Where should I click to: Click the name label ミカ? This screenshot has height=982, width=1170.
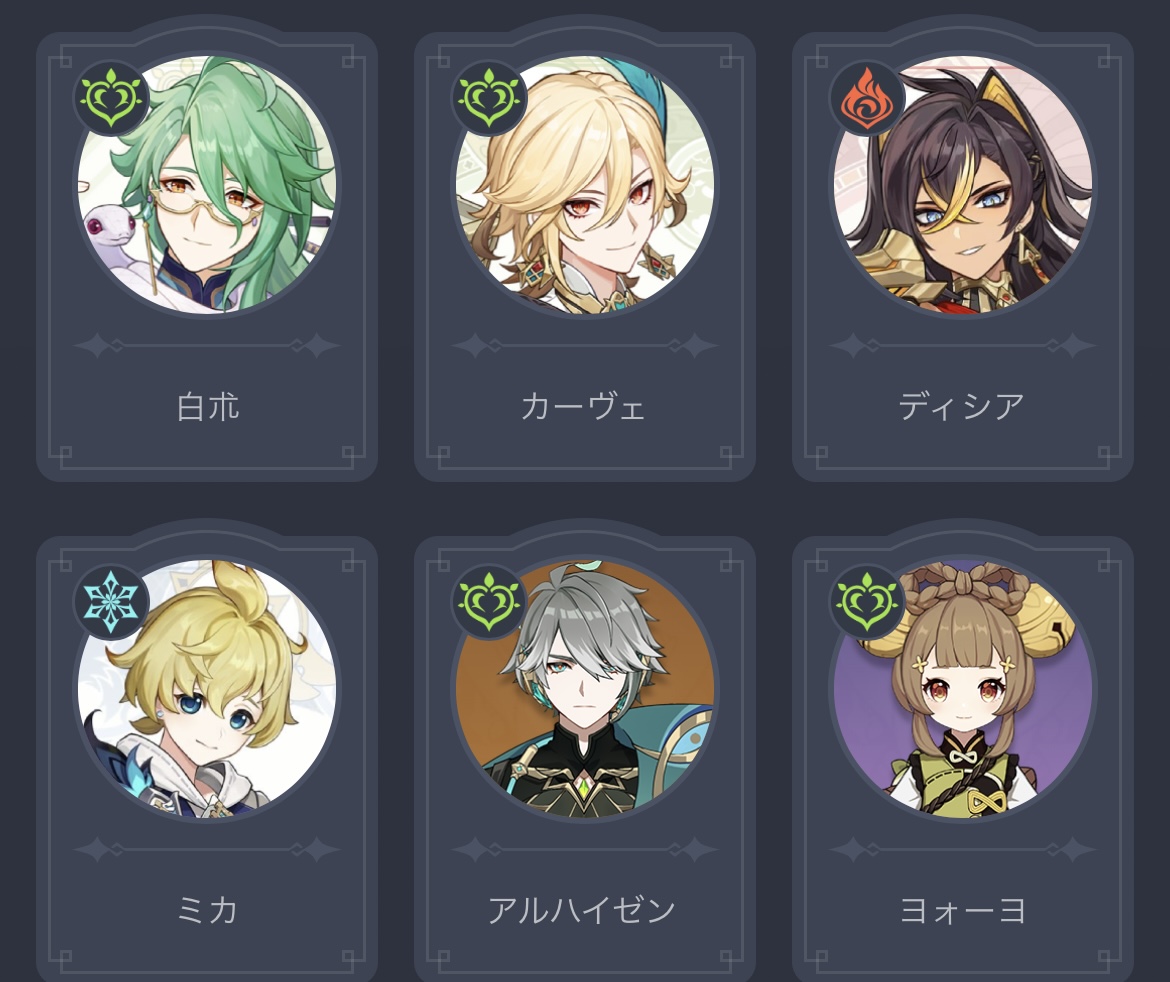pos(207,910)
